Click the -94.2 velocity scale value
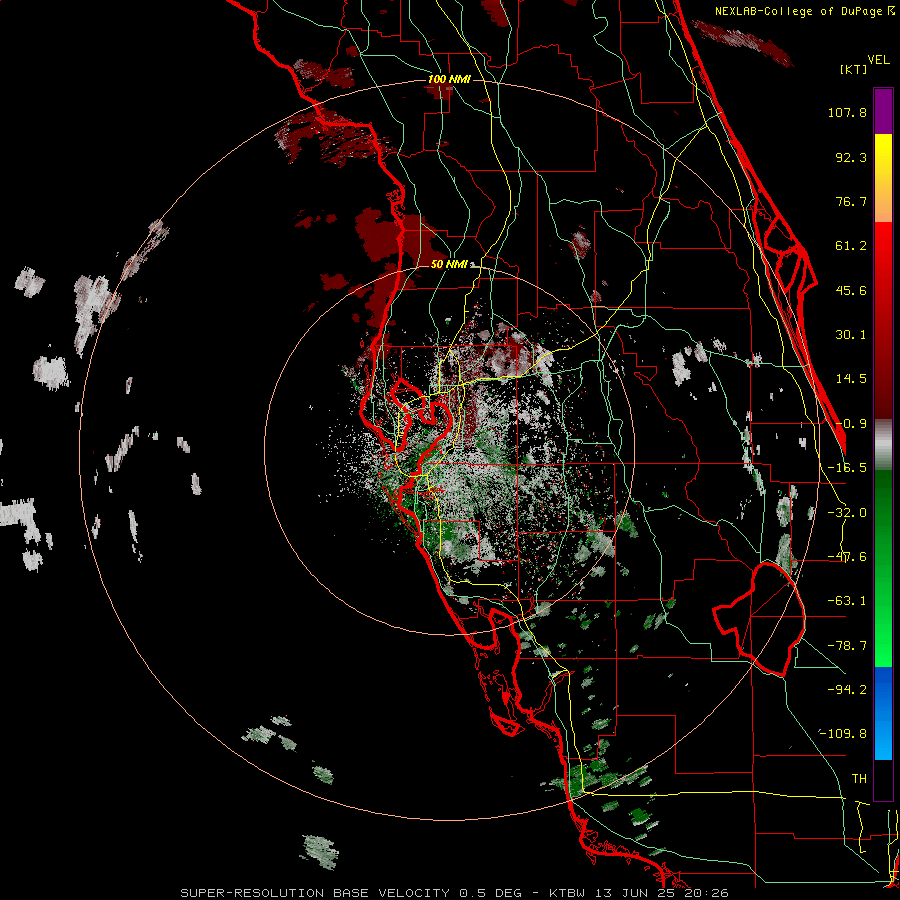 [x=847, y=690]
